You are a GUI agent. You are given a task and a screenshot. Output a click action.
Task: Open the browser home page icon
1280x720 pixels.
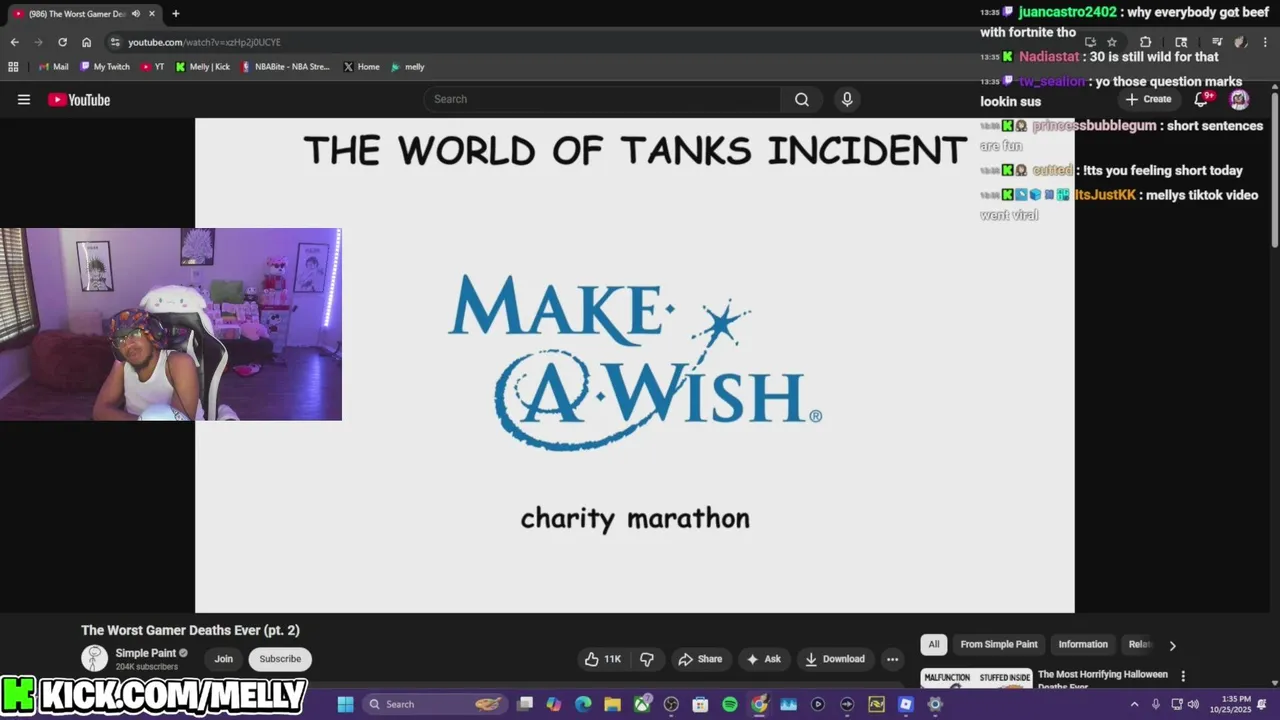pyautogui.click(x=87, y=42)
